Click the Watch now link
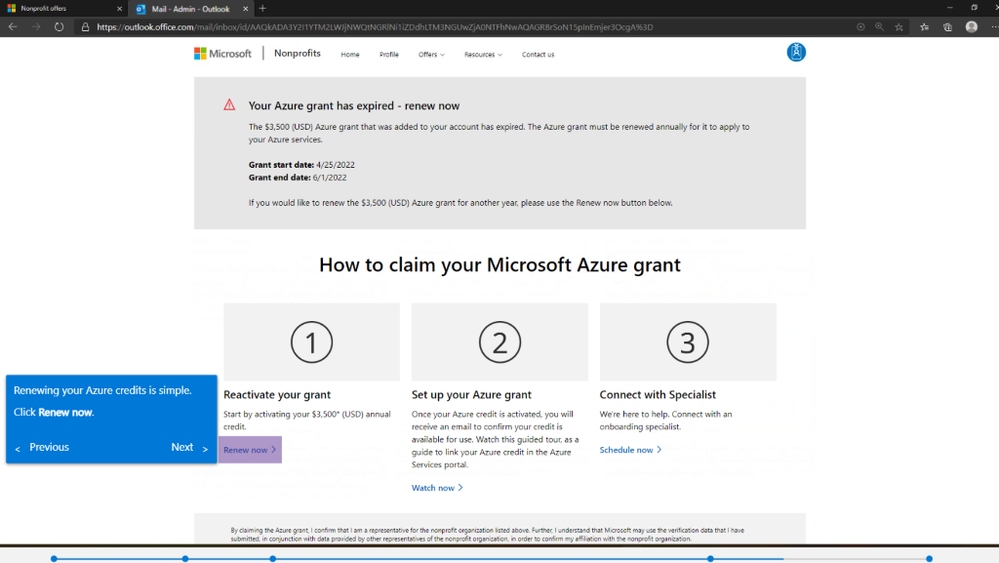999x563 pixels. (x=437, y=488)
